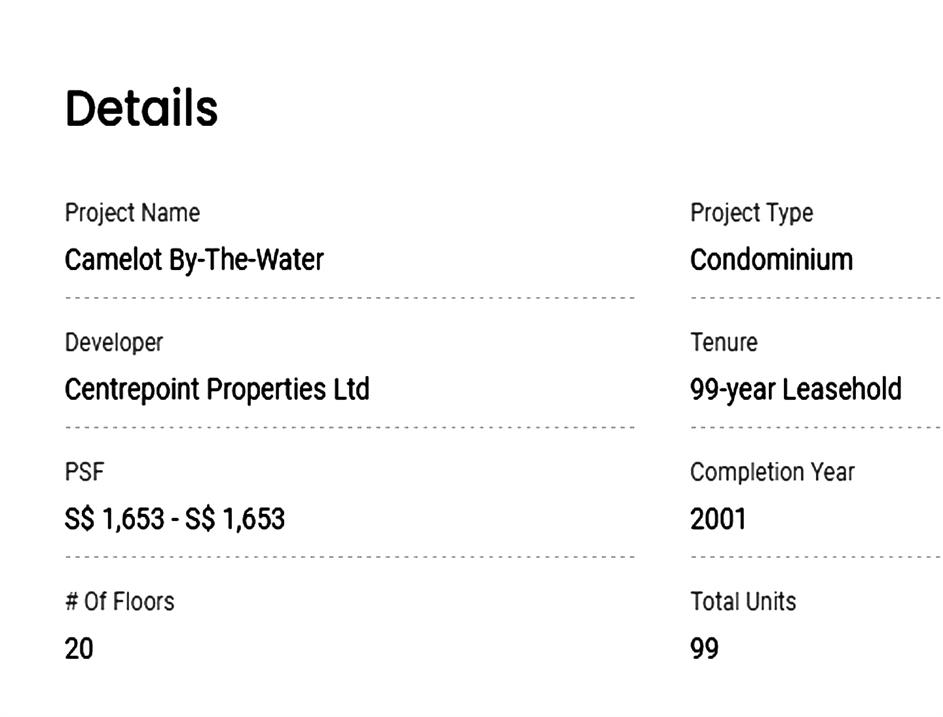Click the Developer field label
Viewport: 943px width, 717px height.
click(x=113, y=342)
